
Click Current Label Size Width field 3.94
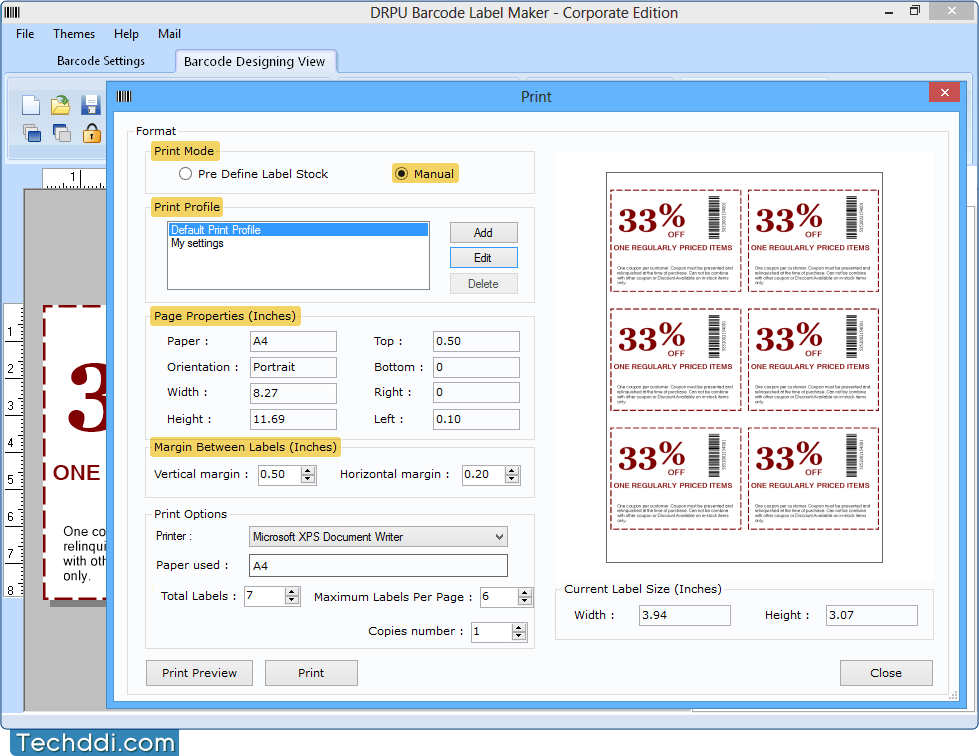coord(685,615)
